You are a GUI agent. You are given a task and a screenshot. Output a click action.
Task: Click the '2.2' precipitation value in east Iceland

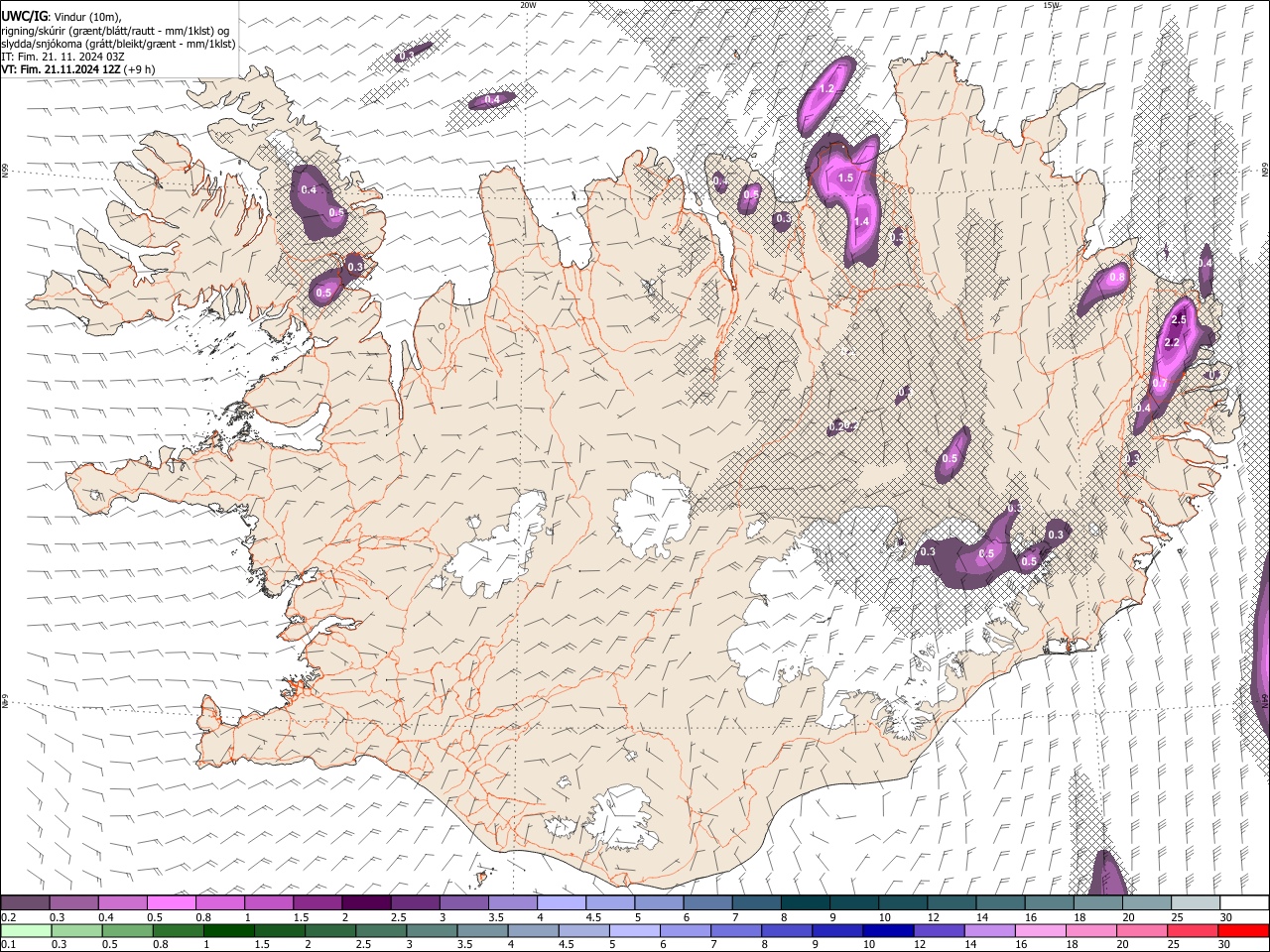[1171, 343]
